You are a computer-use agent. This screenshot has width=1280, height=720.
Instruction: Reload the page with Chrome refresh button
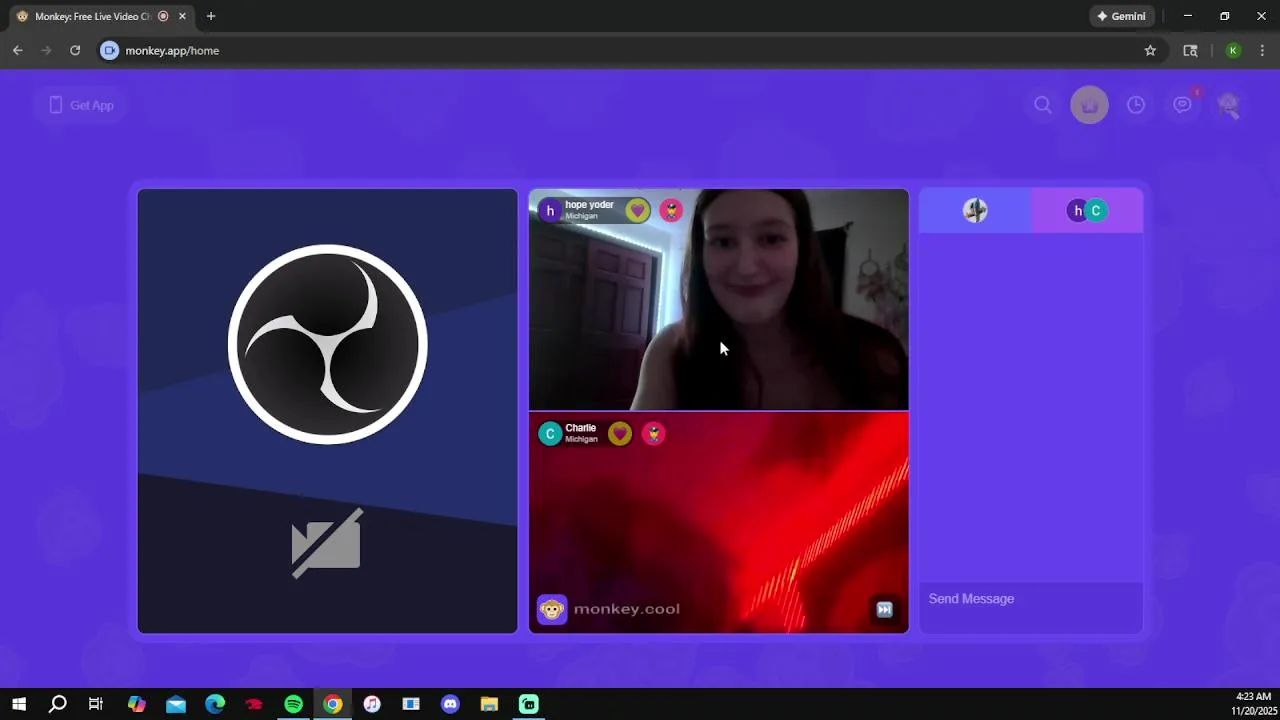75,50
